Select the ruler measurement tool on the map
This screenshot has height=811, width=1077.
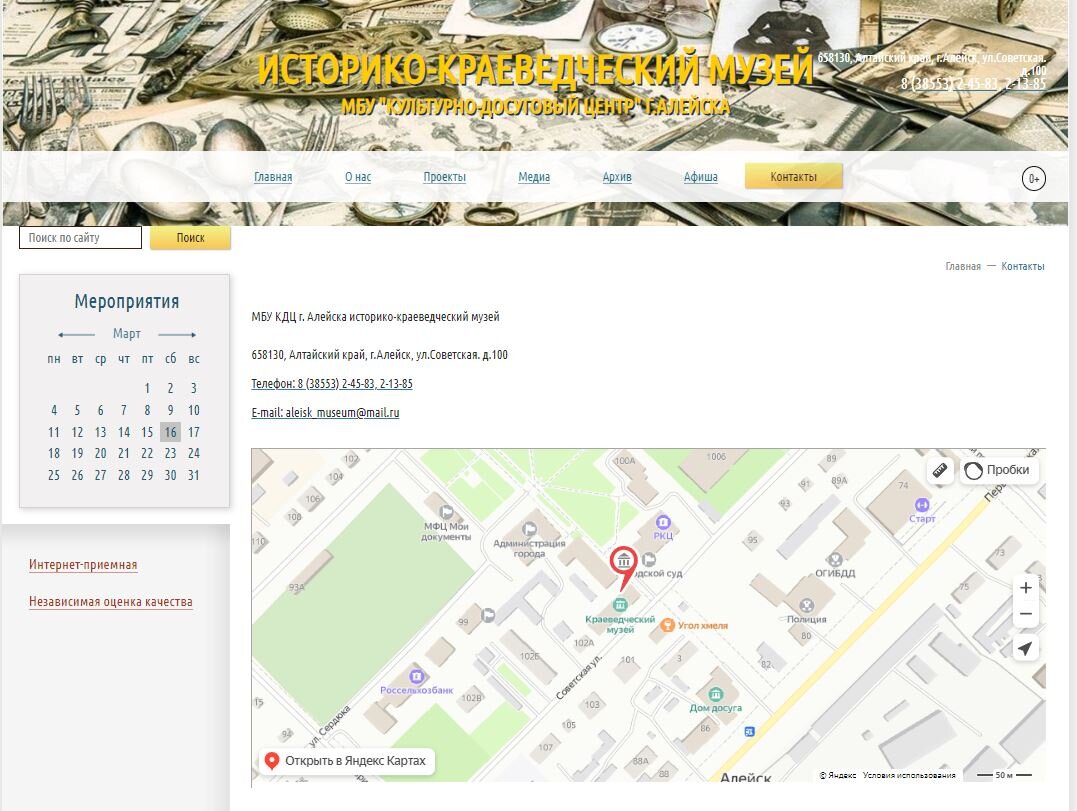pyautogui.click(x=938, y=469)
